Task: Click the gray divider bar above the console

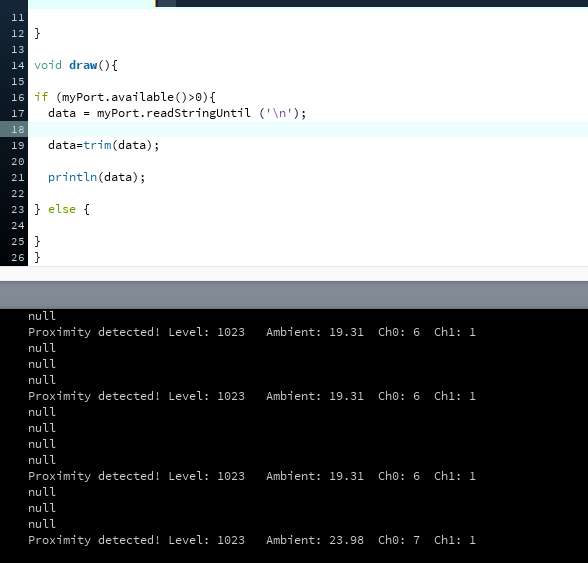Action: point(294,295)
